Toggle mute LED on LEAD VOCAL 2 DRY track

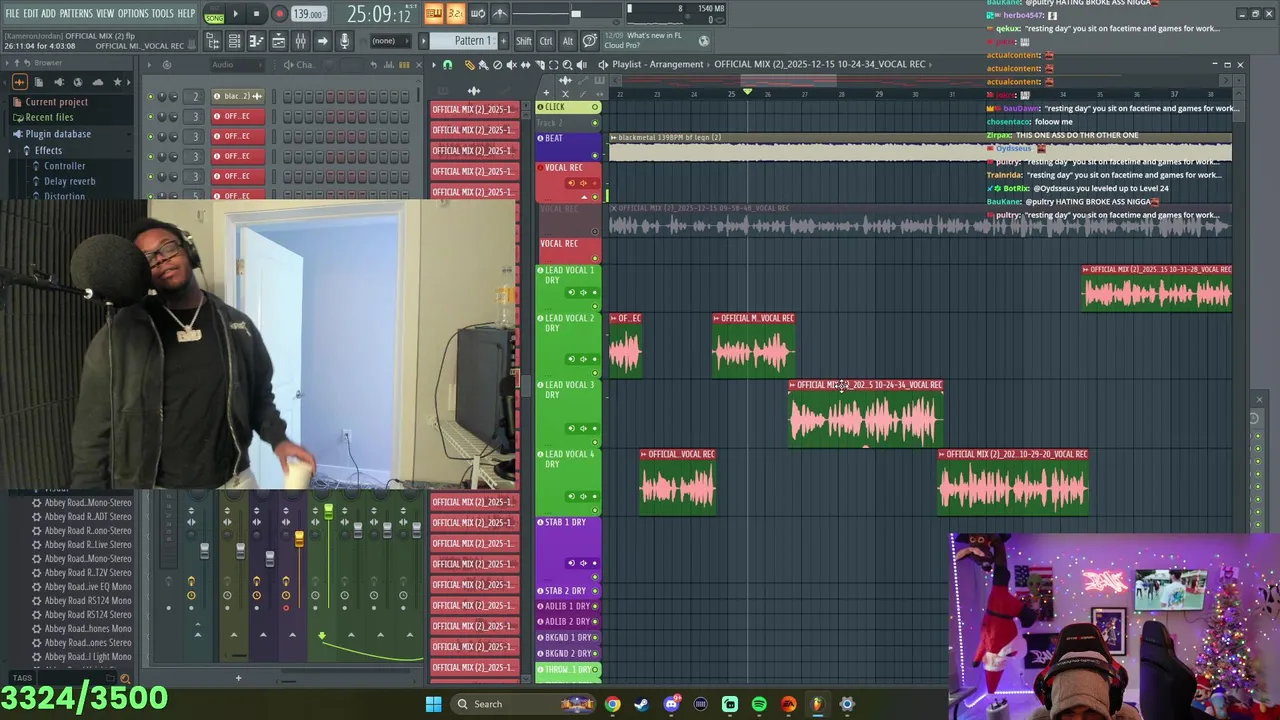click(595, 372)
